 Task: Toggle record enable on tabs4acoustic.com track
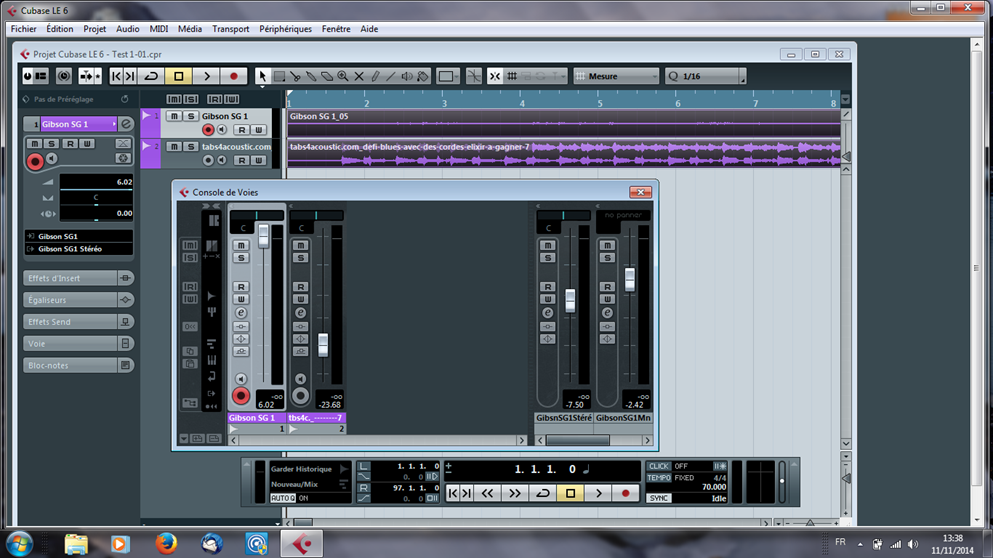(x=208, y=160)
